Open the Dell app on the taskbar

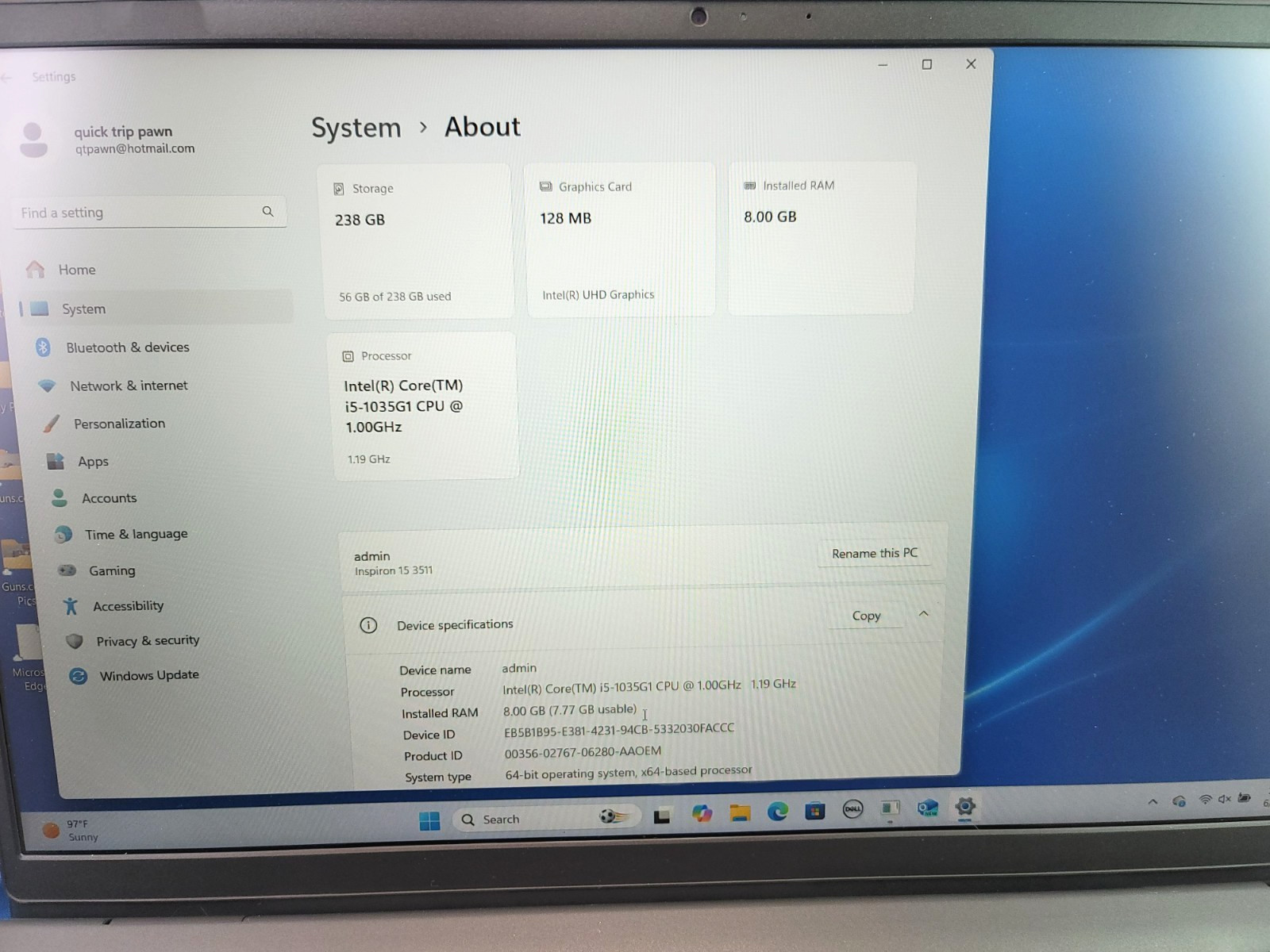coord(852,810)
